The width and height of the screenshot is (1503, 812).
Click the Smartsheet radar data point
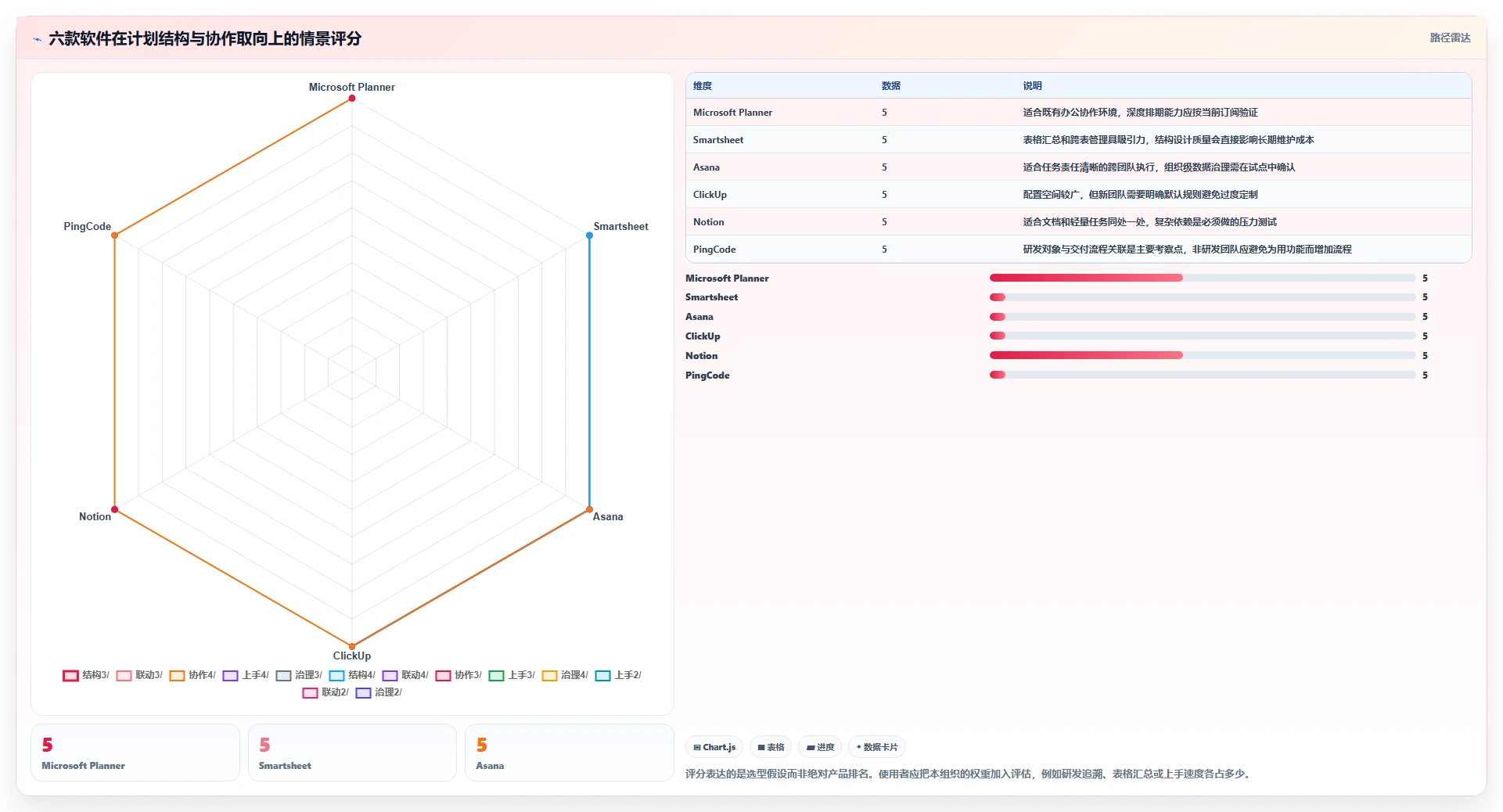(589, 235)
